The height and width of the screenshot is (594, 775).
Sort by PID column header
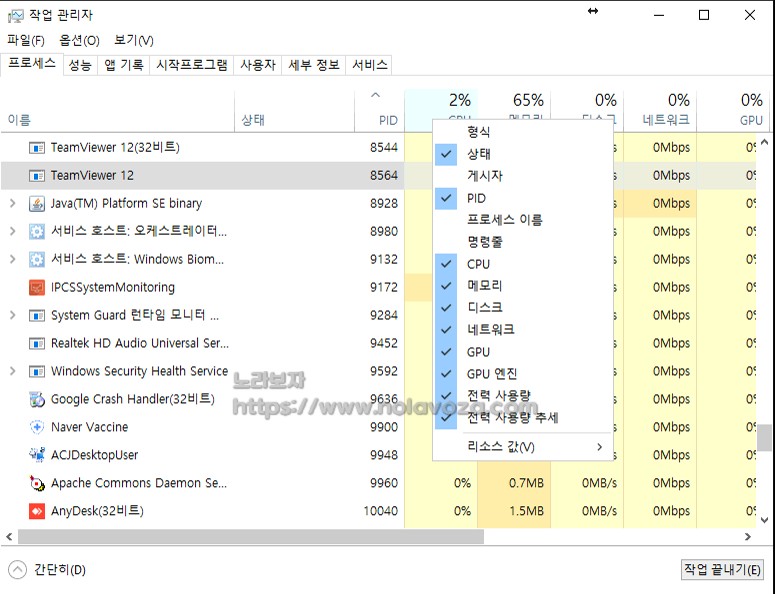379,111
